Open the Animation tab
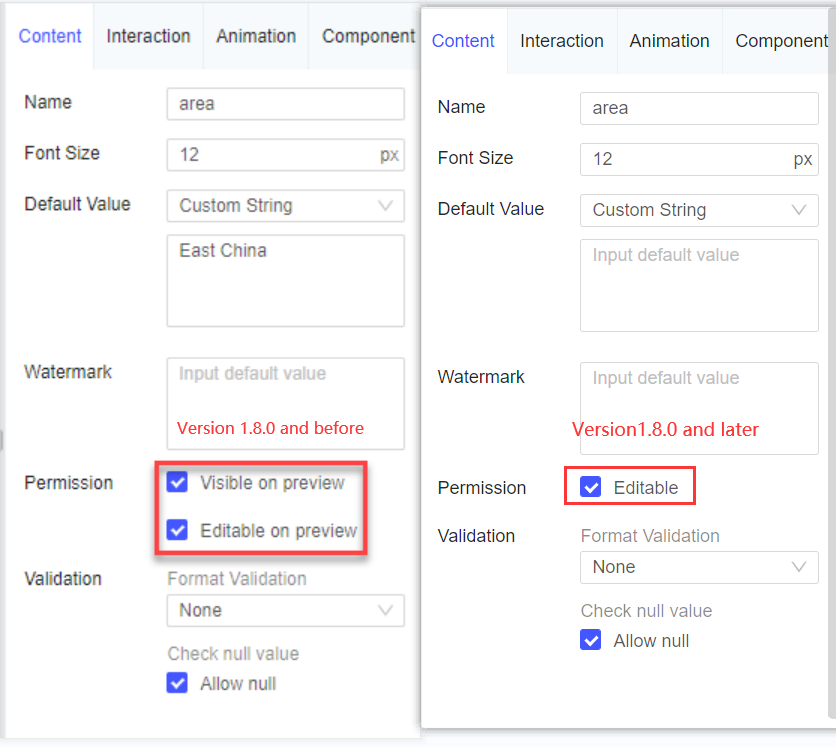Viewport: 836px width, 747px height. [x=255, y=36]
